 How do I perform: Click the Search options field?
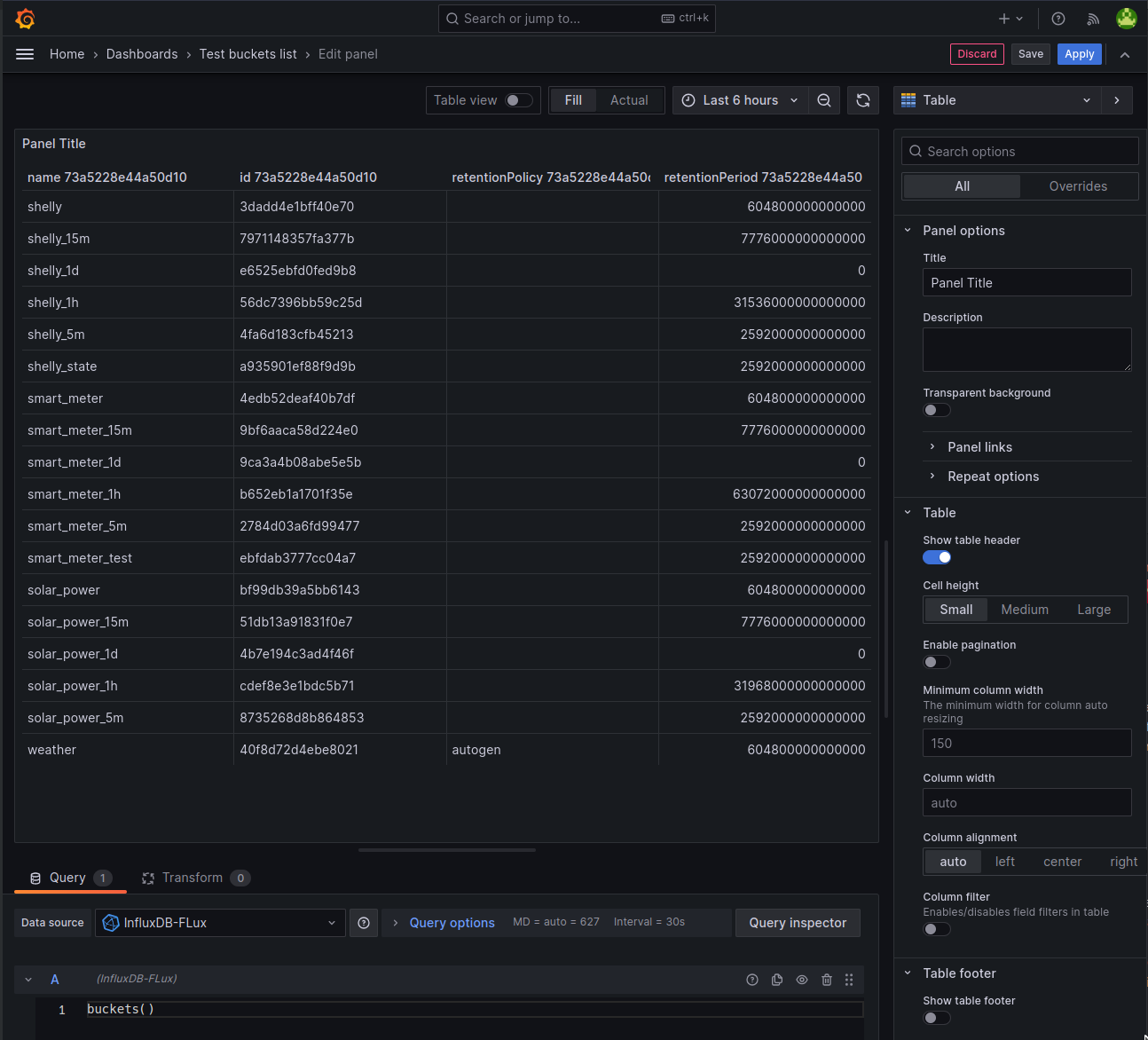pos(1018,151)
